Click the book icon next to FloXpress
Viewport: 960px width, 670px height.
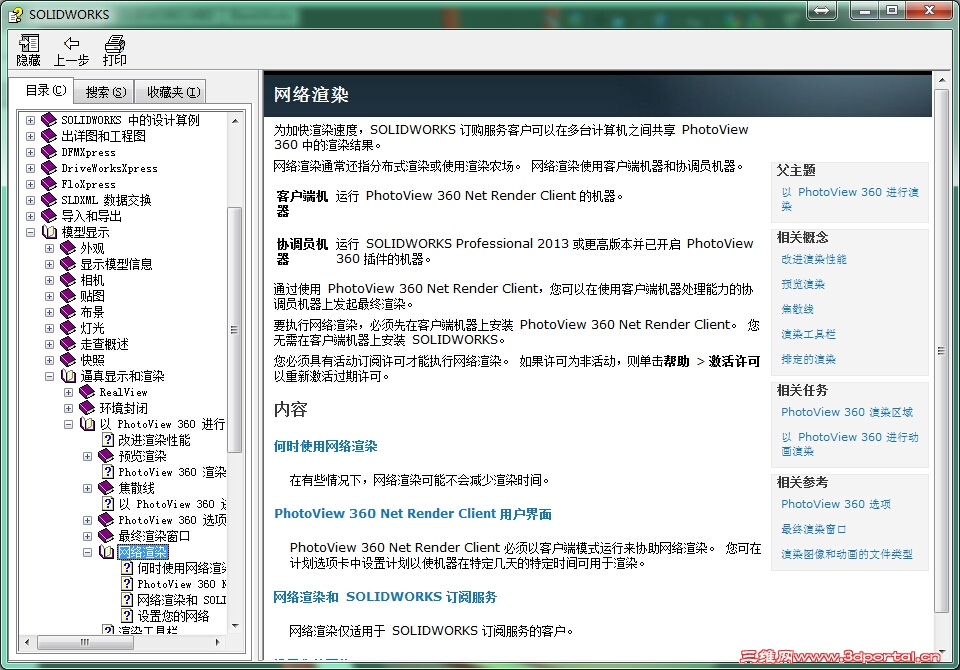(x=49, y=184)
